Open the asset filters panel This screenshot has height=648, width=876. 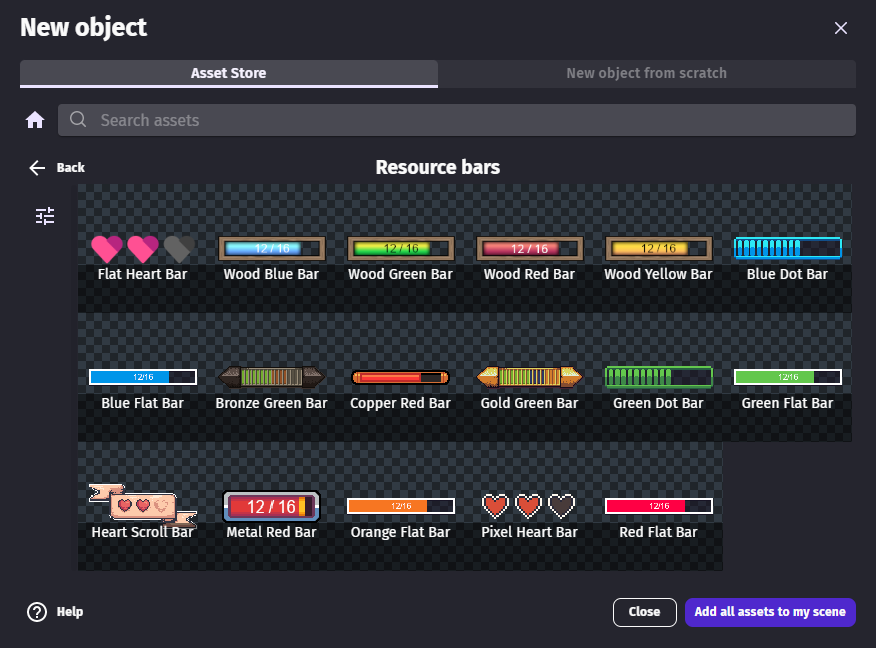(44, 216)
